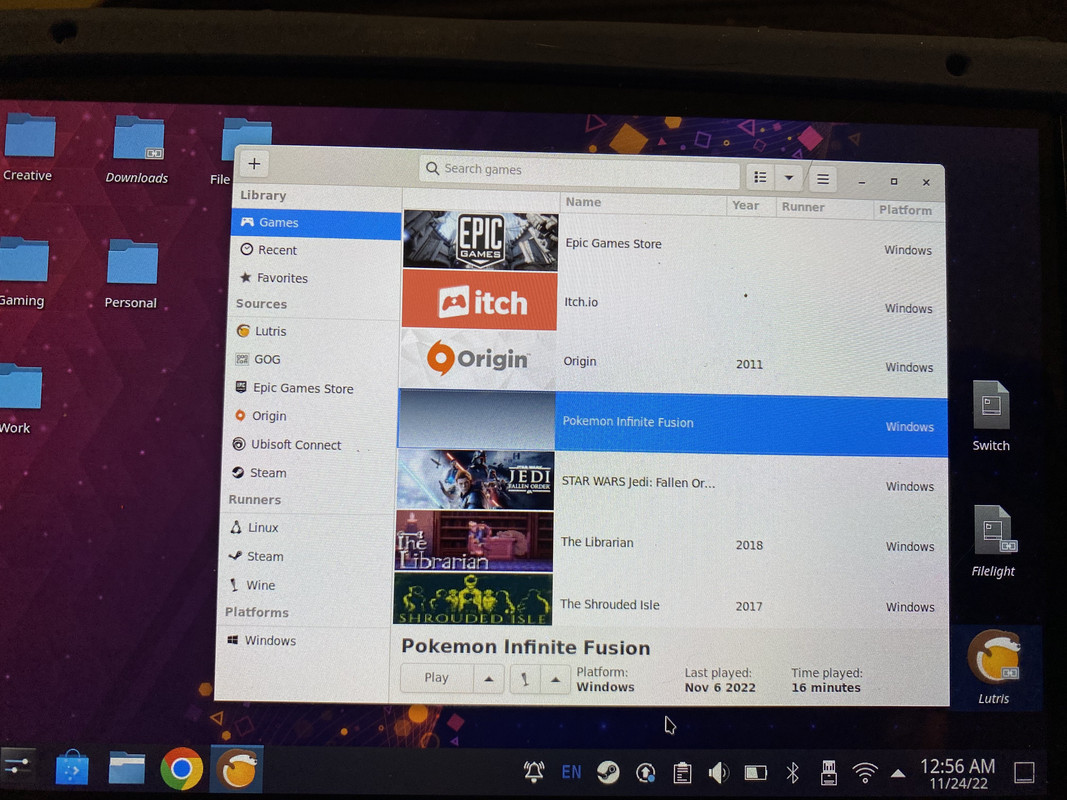Select The Librarian game row
Viewport: 1067px width, 800px height.
pyautogui.click(x=671, y=543)
